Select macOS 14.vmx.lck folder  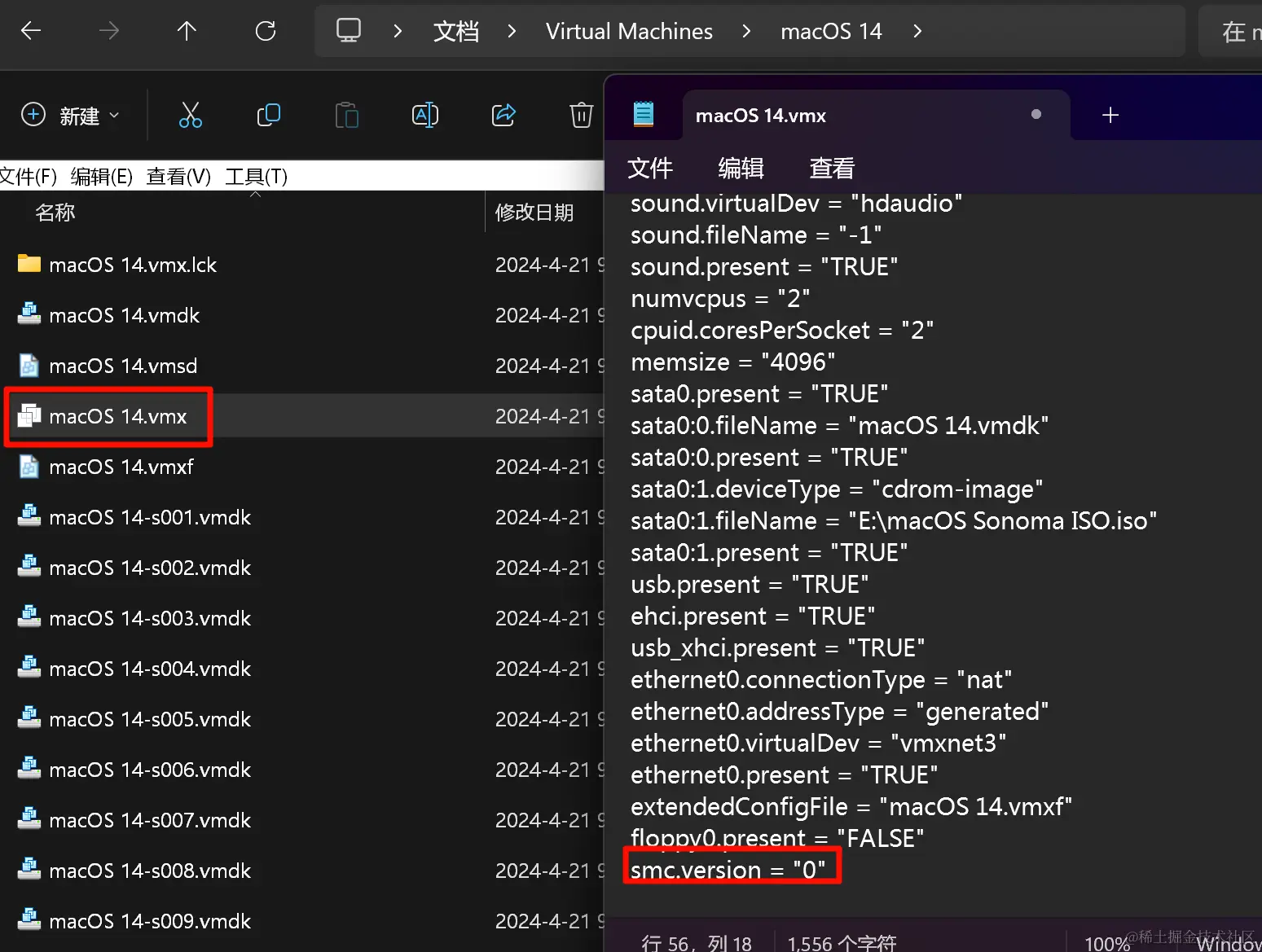tap(133, 265)
